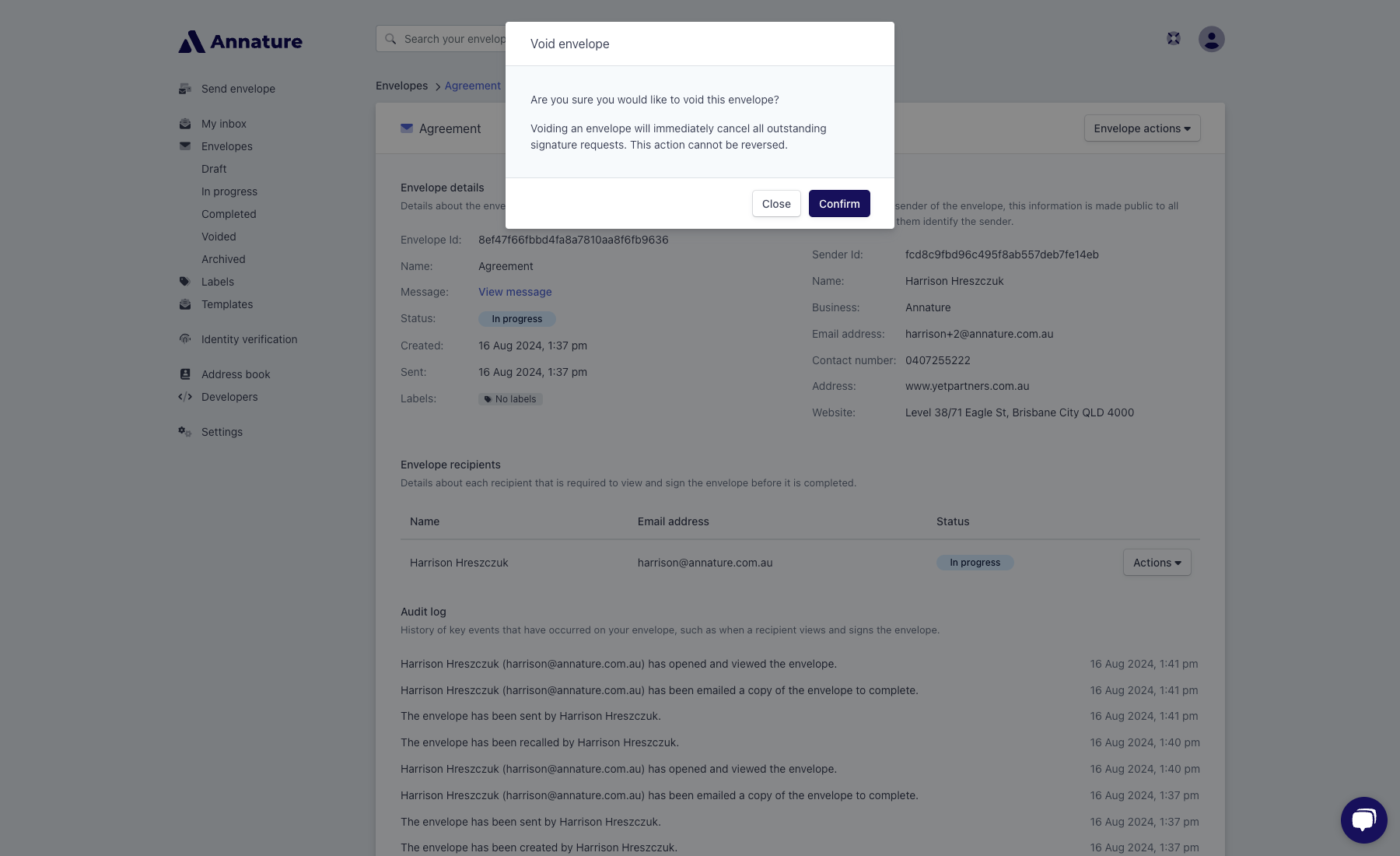Select the Voided envelopes menu item
1400x856 pixels.
pos(219,237)
